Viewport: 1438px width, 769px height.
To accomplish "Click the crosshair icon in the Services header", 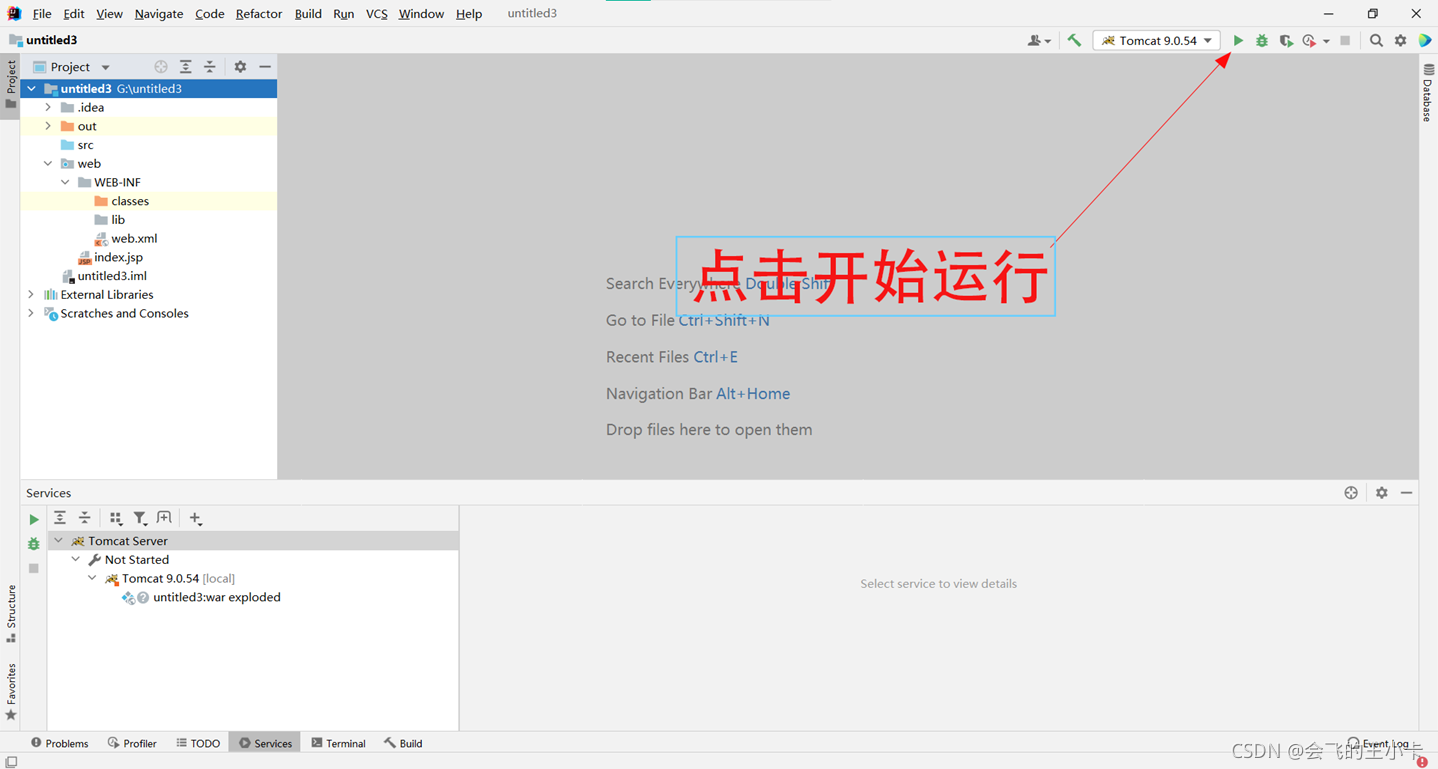I will (1351, 493).
